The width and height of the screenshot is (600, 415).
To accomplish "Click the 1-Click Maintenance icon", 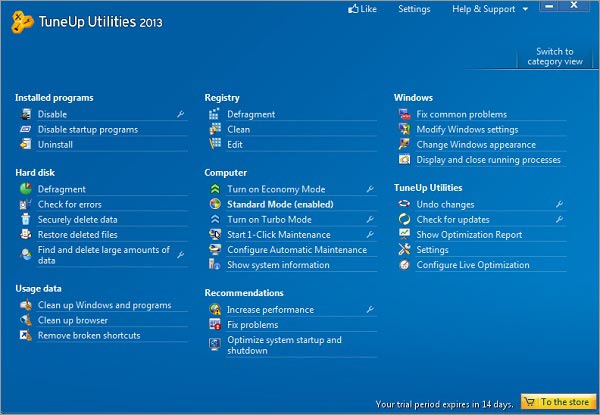I will tap(215, 234).
